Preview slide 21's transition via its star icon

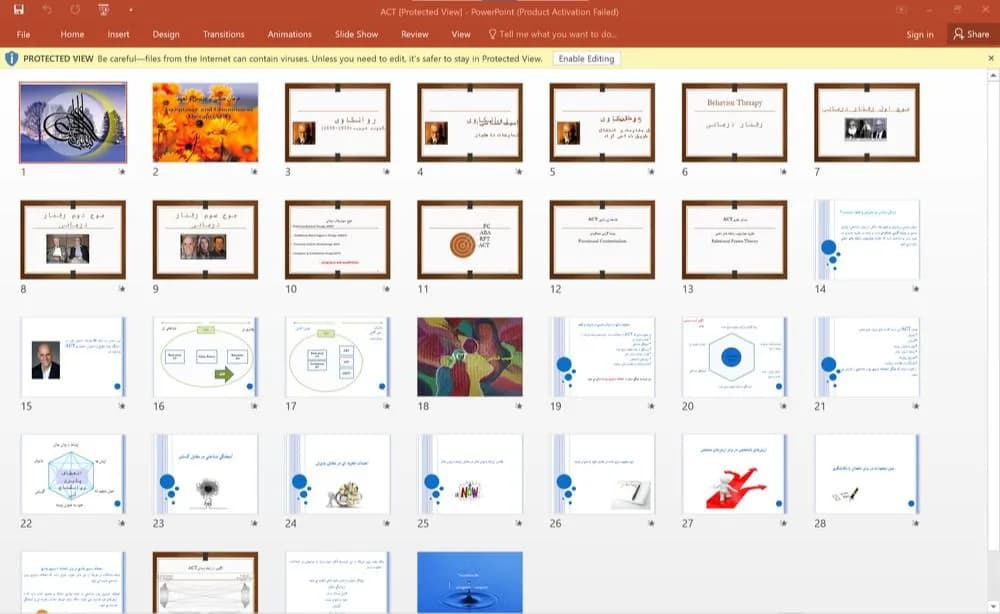pos(916,406)
